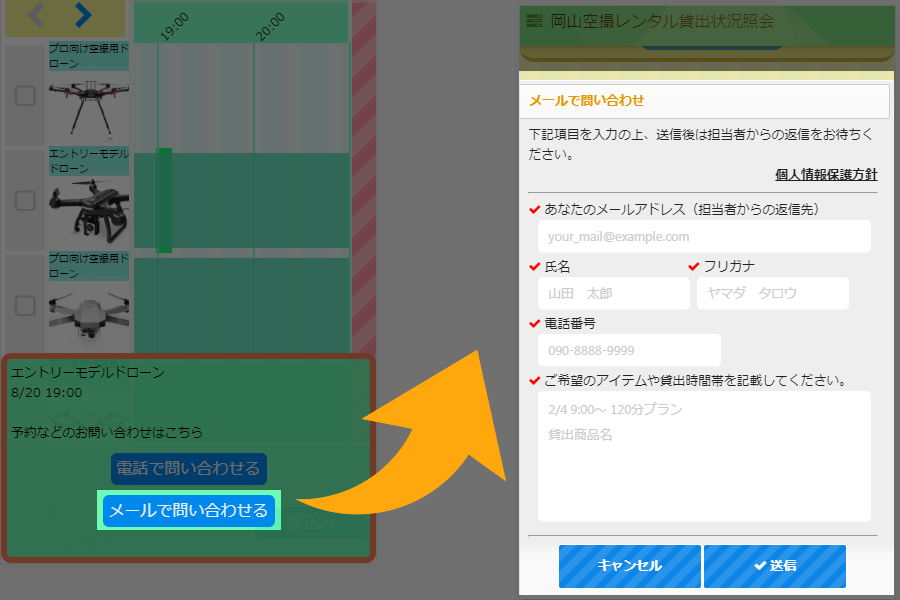Focus the email address input field
The height and width of the screenshot is (600, 900).
tap(704, 237)
